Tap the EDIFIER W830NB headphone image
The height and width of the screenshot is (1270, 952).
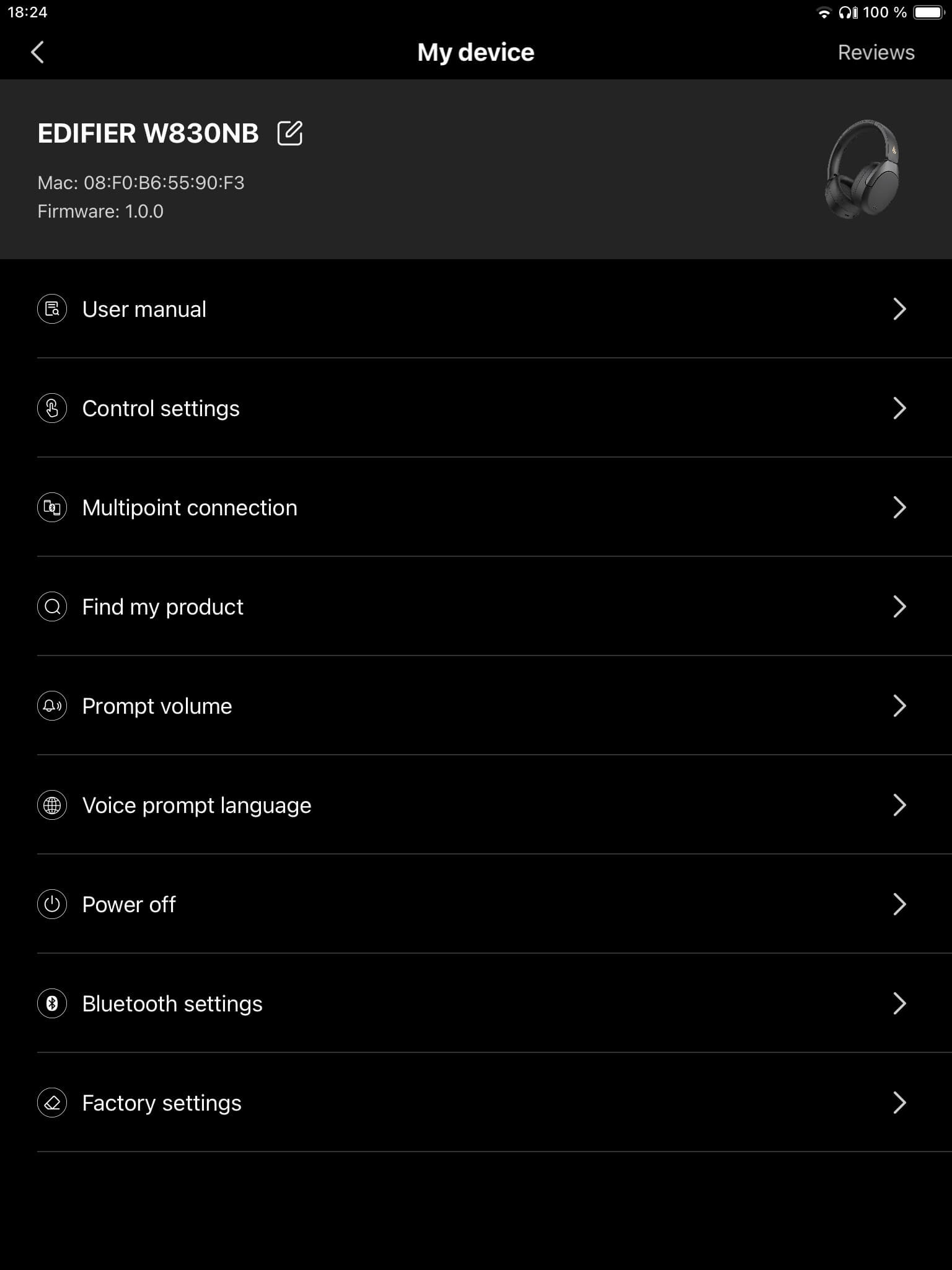[x=862, y=169]
